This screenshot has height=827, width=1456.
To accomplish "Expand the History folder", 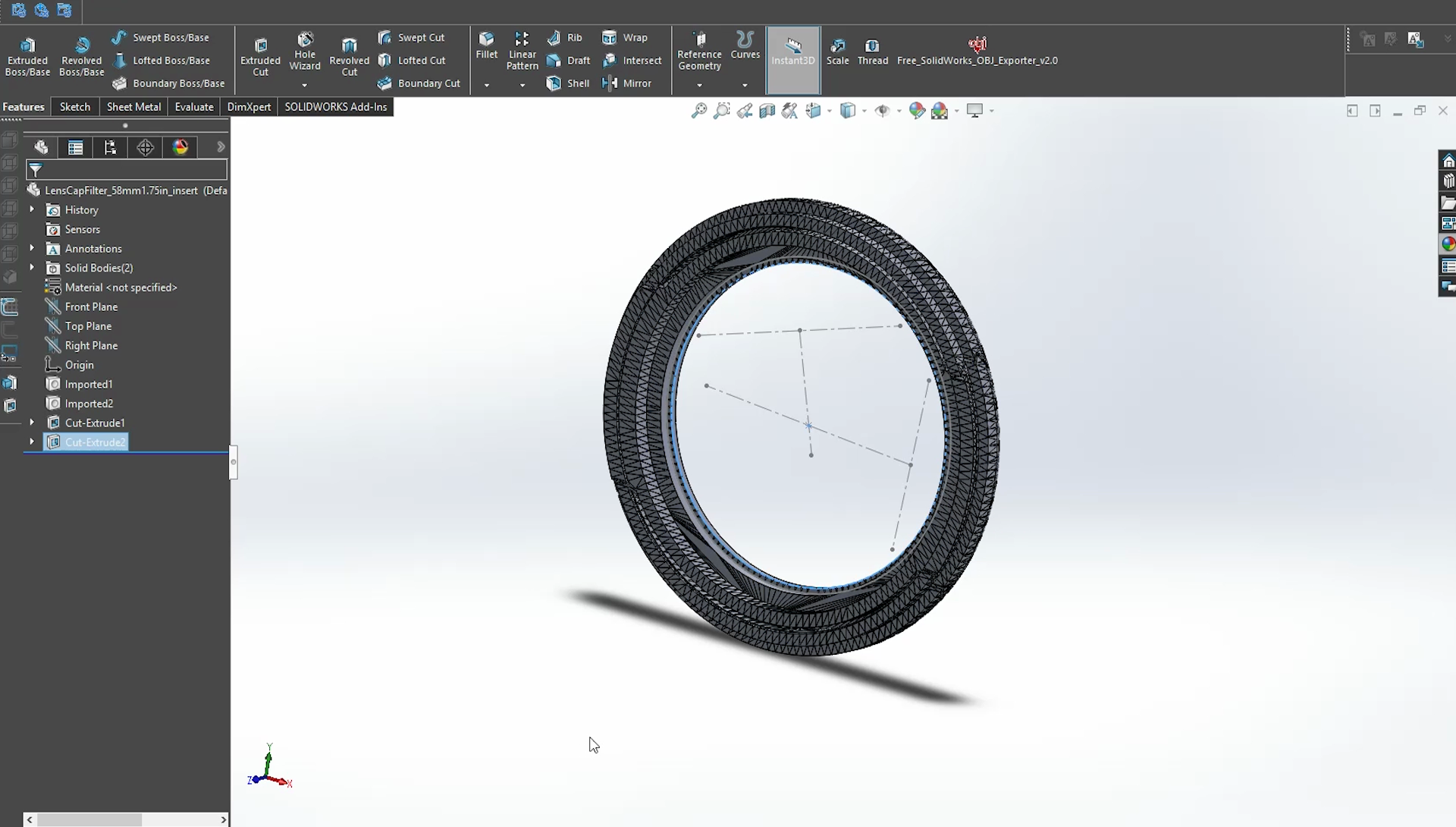I will (x=32, y=209).
